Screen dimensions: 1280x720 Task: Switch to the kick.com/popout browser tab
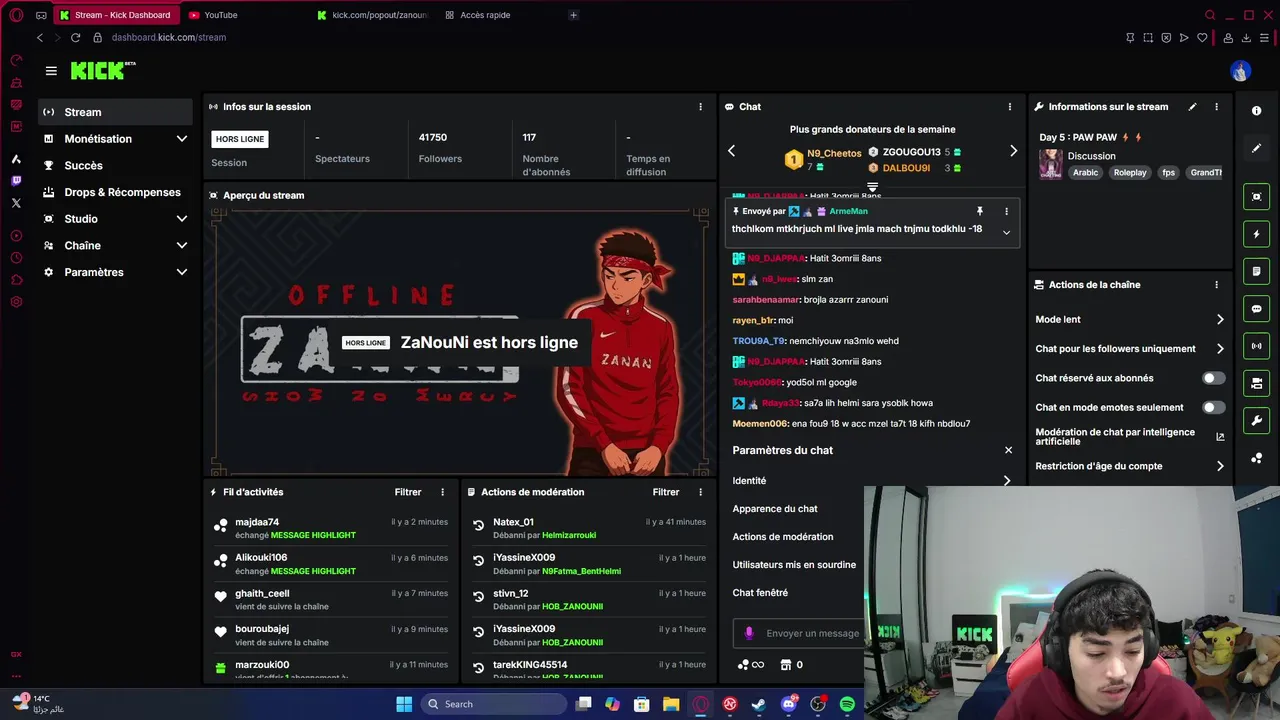coord(372,15)
